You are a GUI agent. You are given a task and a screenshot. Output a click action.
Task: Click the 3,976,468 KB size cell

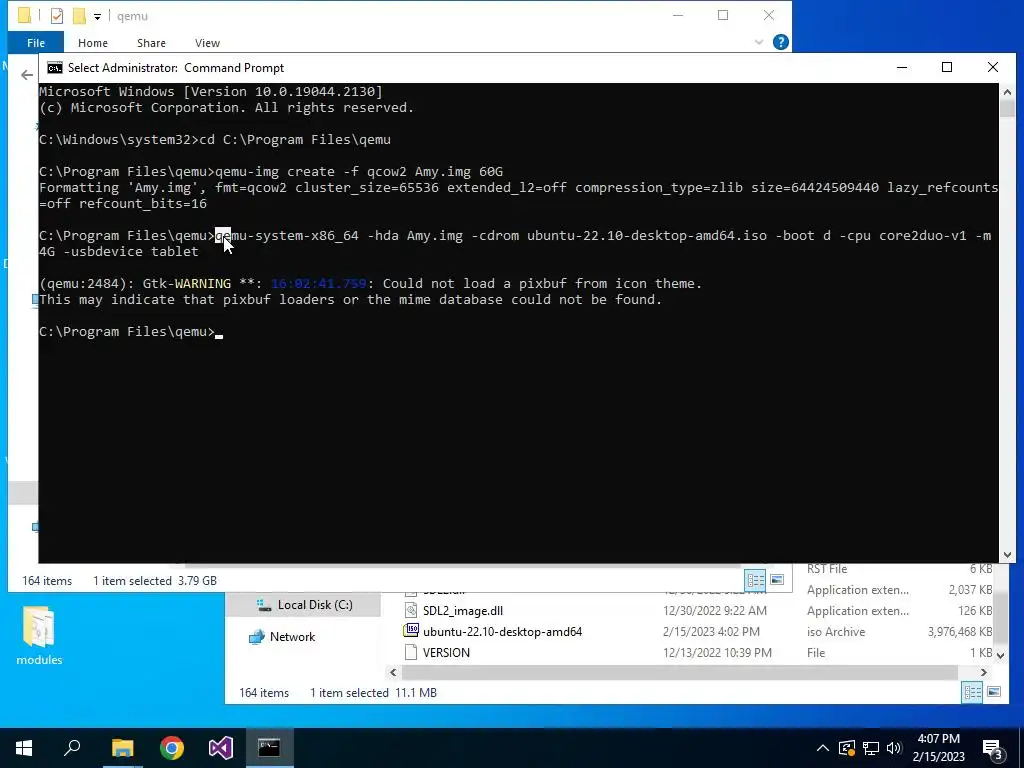tap(959, 632)
